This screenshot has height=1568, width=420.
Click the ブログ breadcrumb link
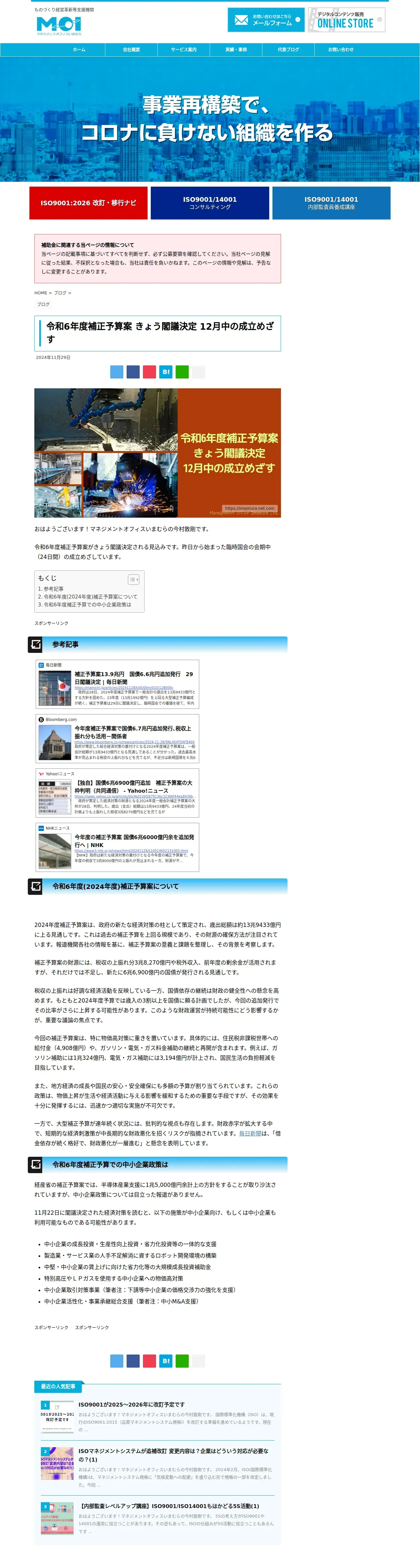pos(60,293)
